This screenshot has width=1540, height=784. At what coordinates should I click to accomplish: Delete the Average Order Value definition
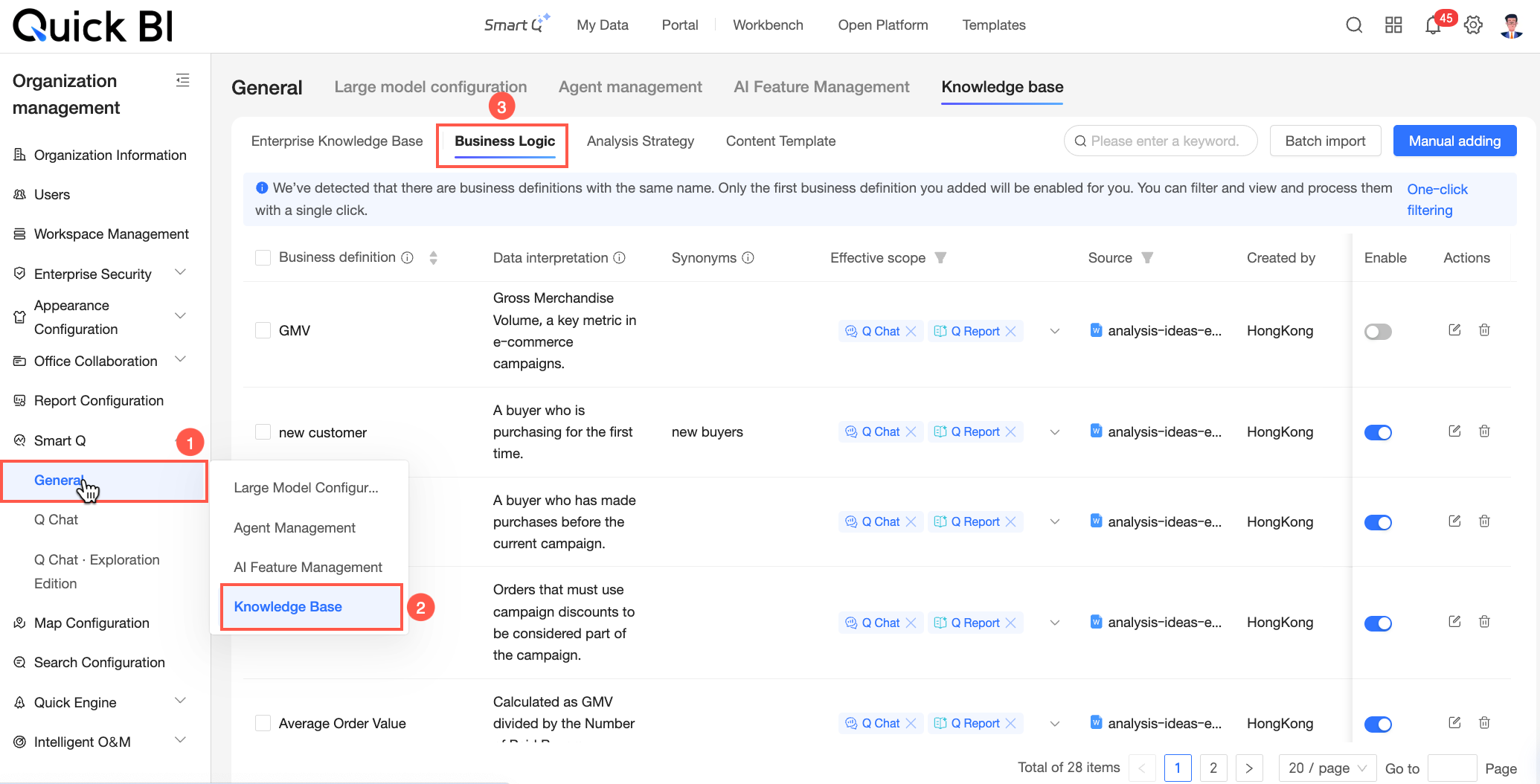click(x=1484, y=722)
